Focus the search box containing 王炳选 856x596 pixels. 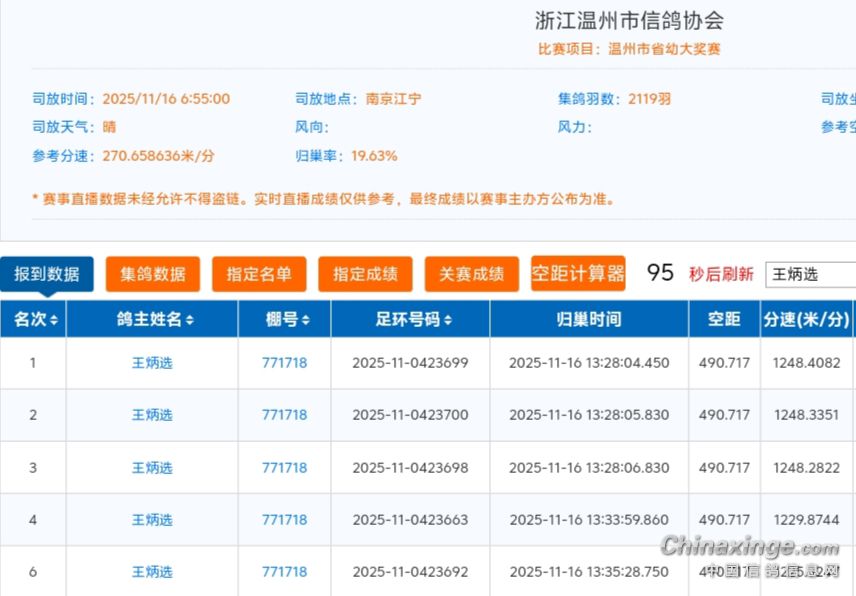pos(810,274)
